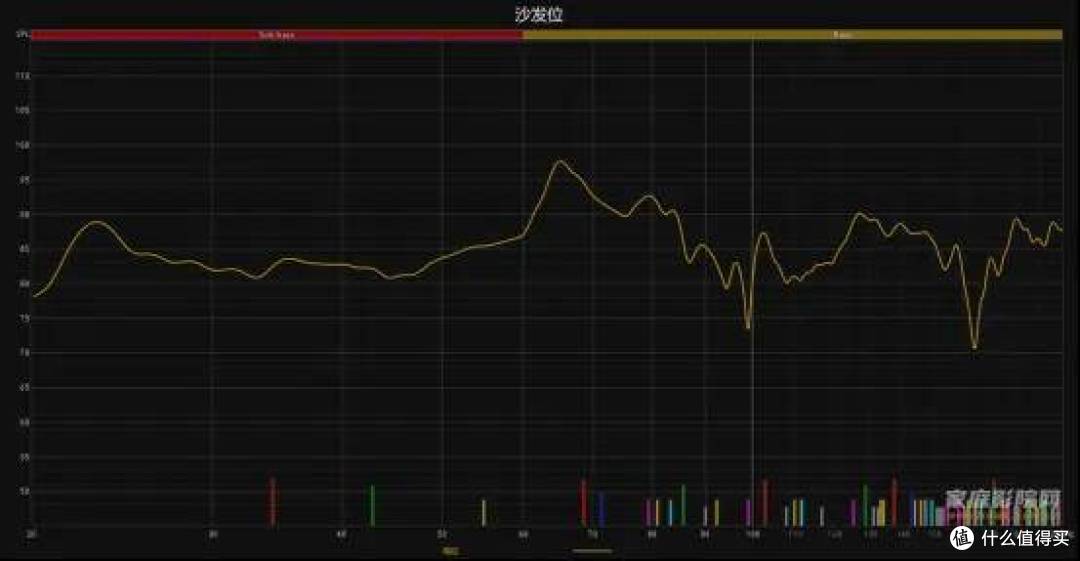Click the curve's deepest dip near 70 dB
This screenshot has height=561, width=1080.
974,346
